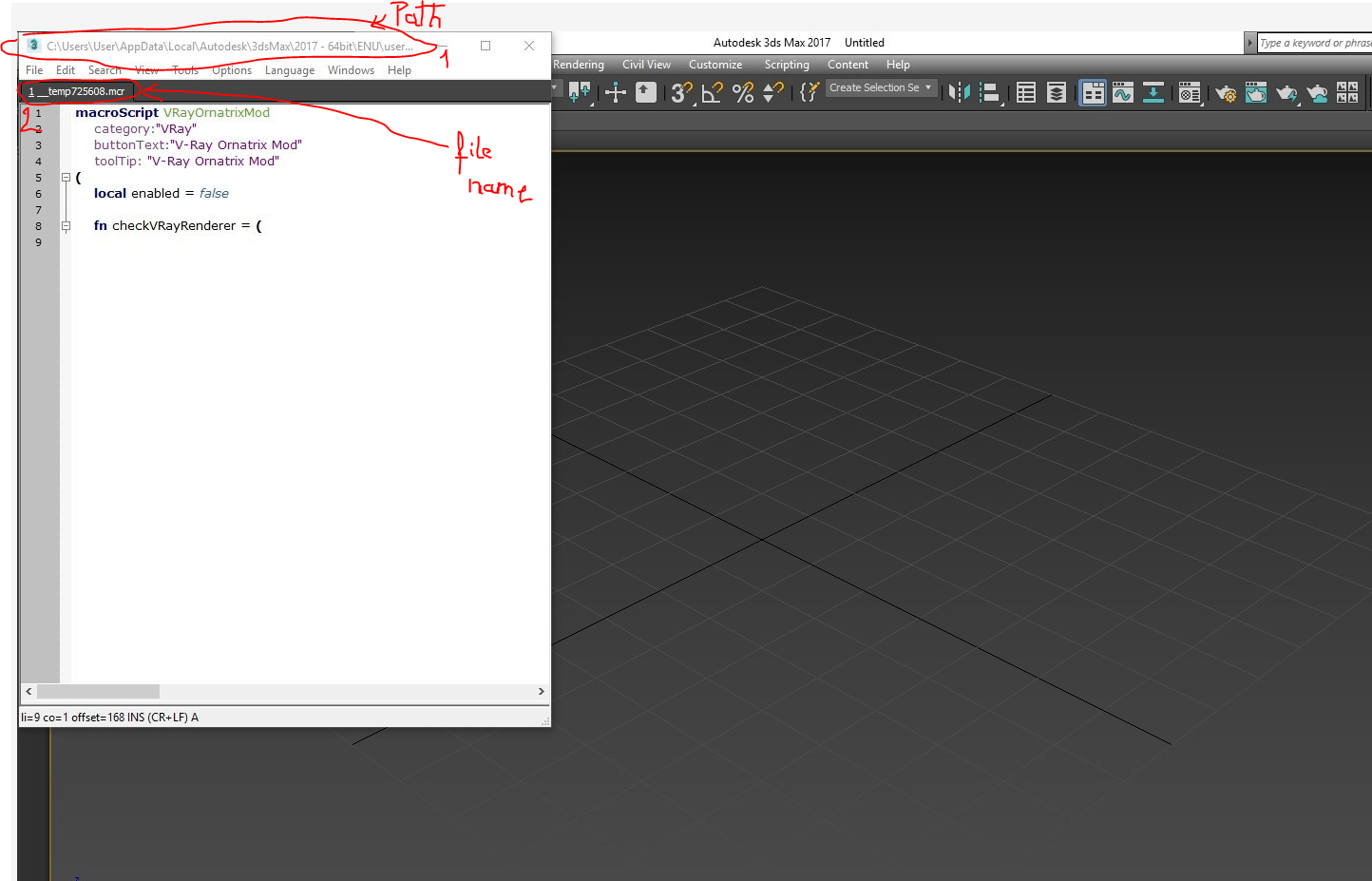Click the keyword search field
This screenshot has height=881, width=1372.
[x=1315, y=43]
